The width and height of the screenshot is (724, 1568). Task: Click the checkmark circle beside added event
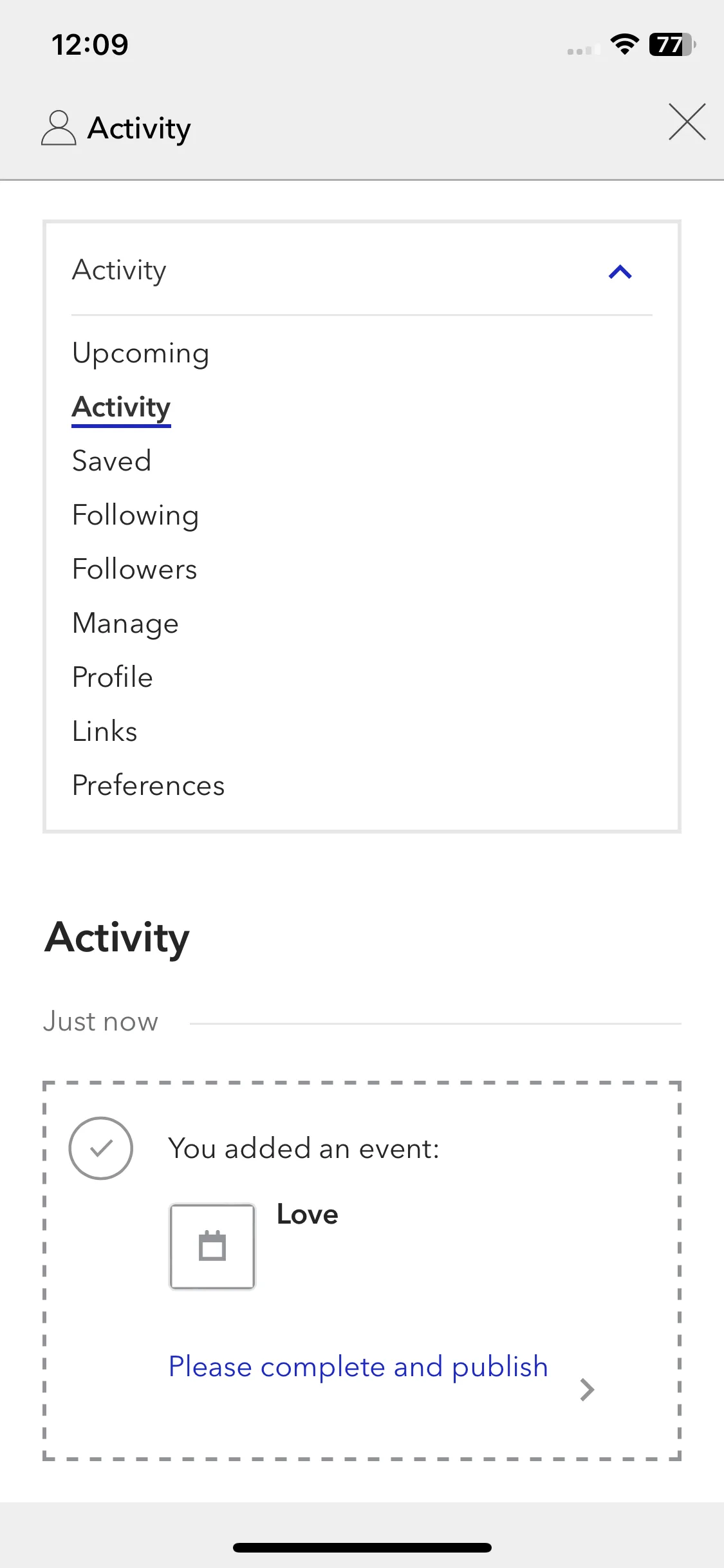click(x=101, y=1148)
